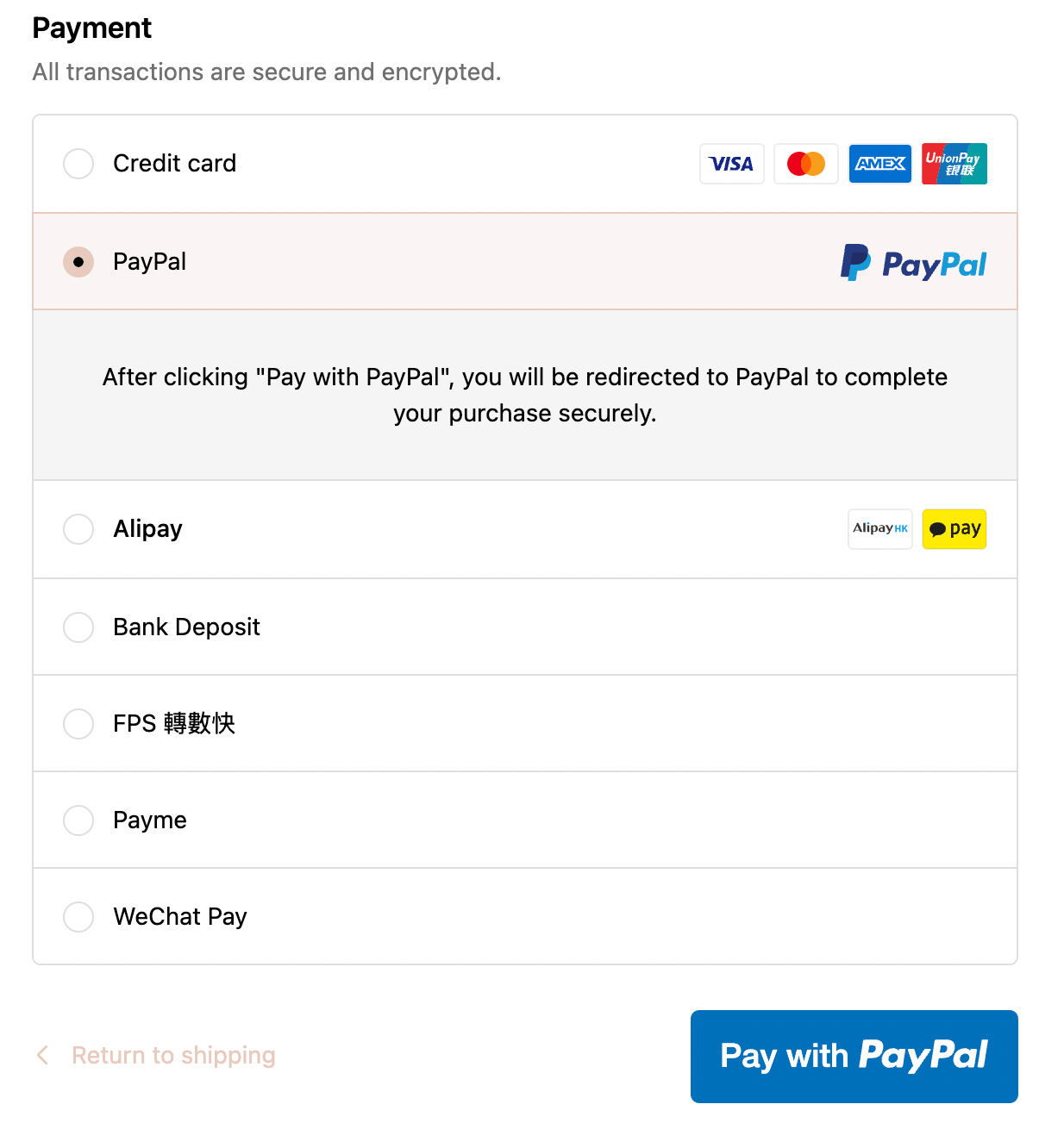The width and height of the screenshot is (1064, 1148).
Task: Click the Visa card logo
Action: coord(732,164)
